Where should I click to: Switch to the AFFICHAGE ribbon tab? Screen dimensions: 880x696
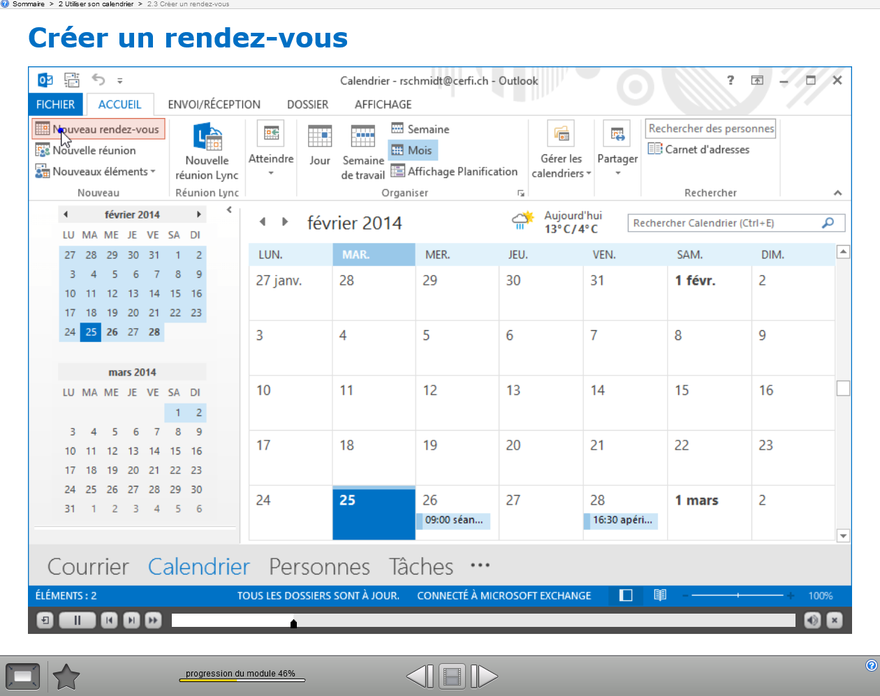[383, 104]
